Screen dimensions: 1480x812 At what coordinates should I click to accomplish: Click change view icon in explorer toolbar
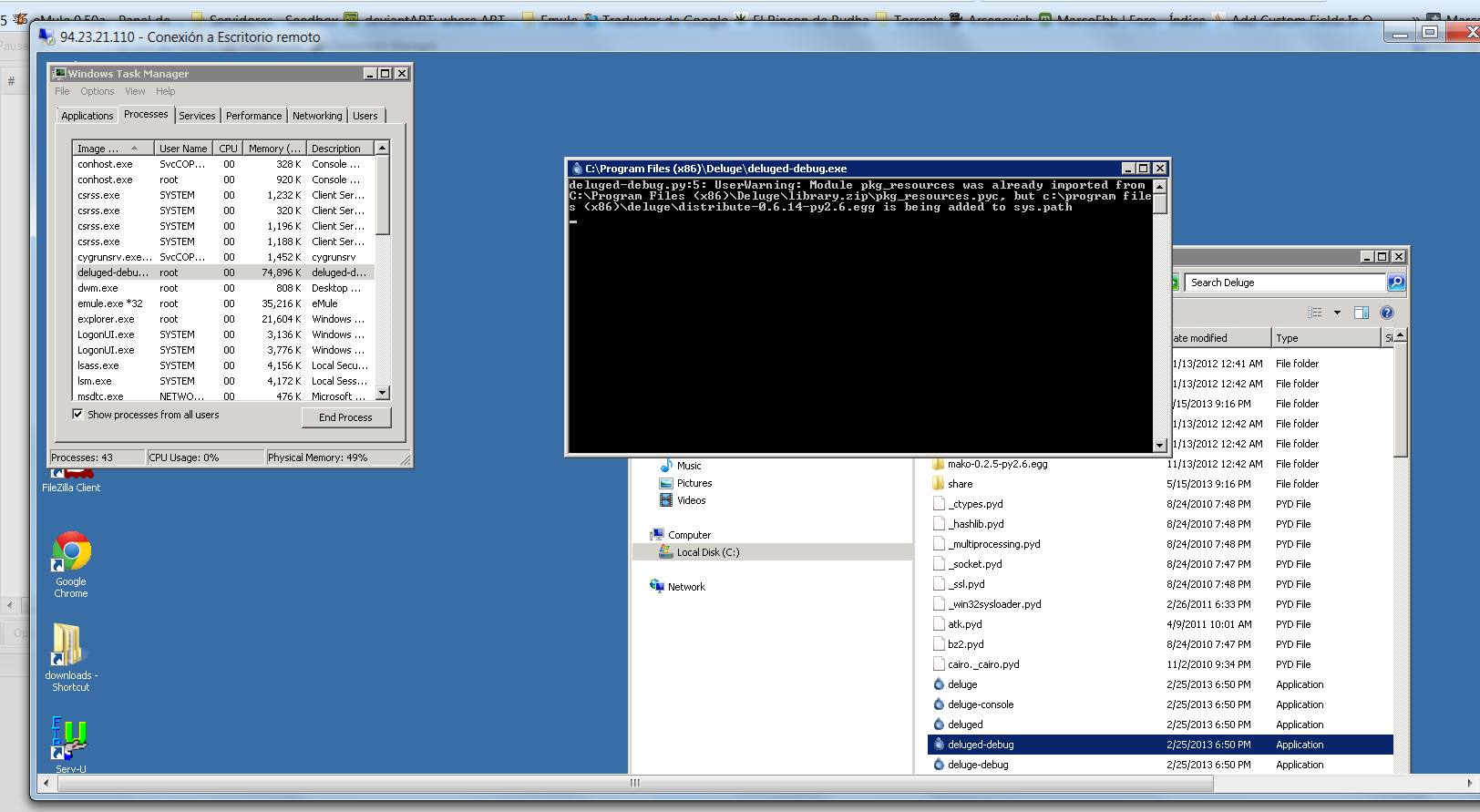pos(1315,313)
